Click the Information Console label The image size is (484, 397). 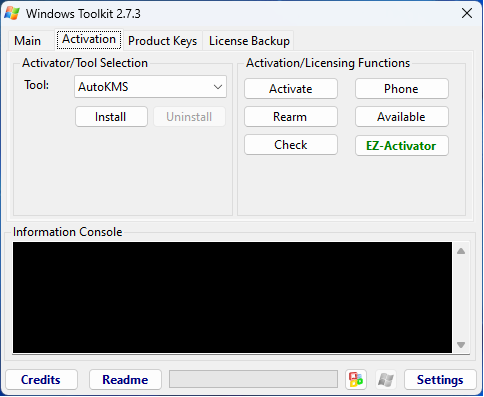click(67, 232)
